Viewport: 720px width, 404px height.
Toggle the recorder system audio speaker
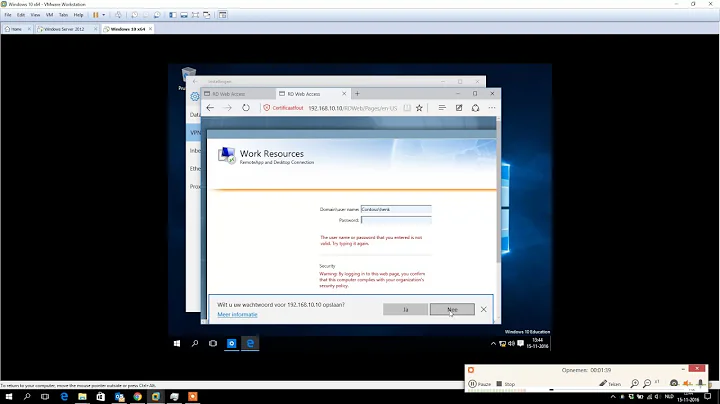(x=687, y=383)
